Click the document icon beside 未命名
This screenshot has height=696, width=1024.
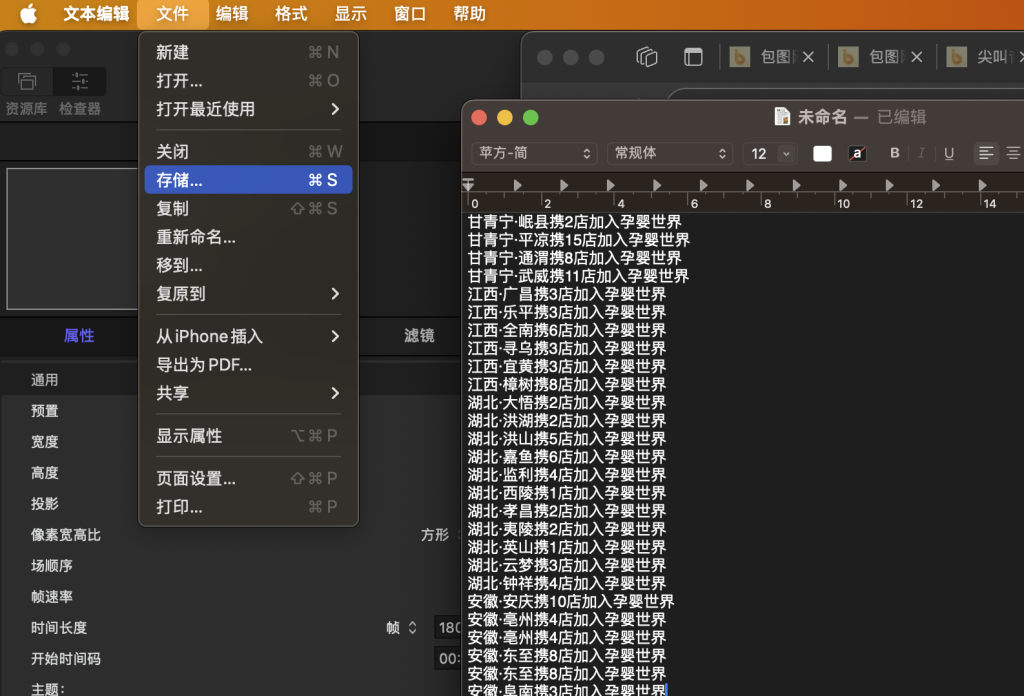tap(783, 117)
